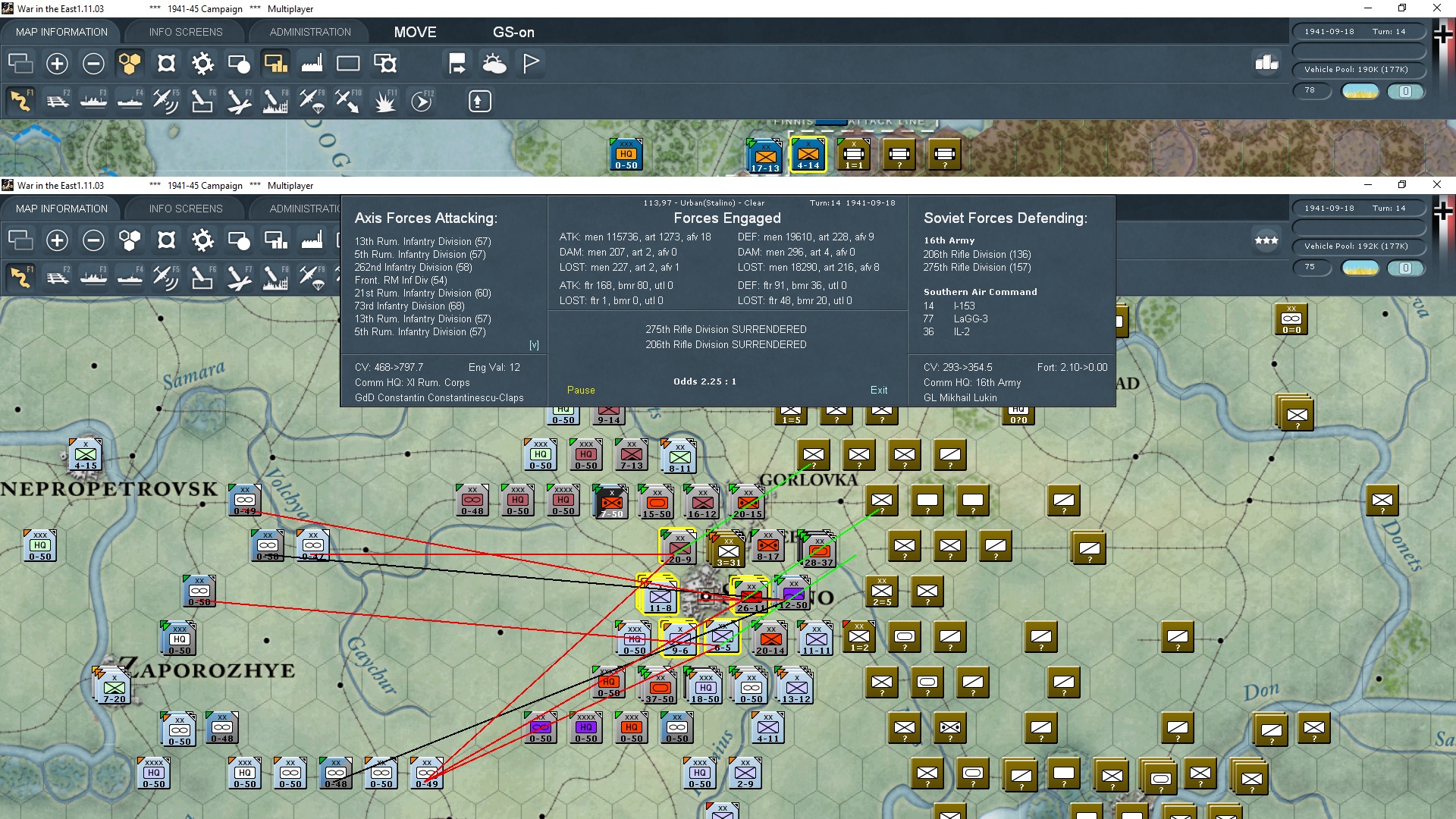Open the statistics bar chart icon
This screenshot has width=1456, height=819.
point(1266,64)
